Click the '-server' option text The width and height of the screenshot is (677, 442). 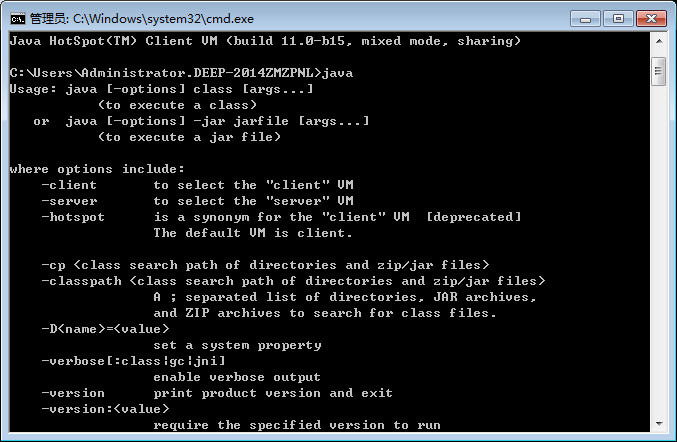click(x=69, y=201)
